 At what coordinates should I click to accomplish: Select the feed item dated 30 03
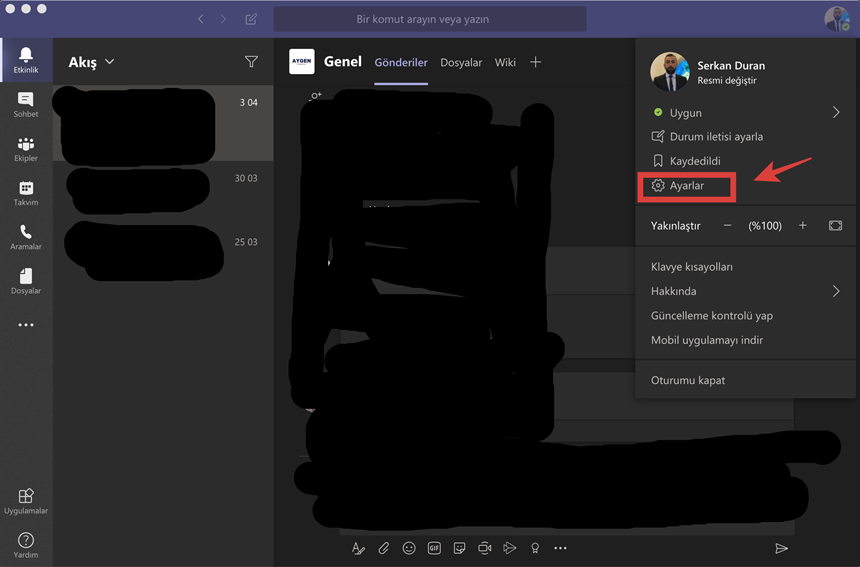point(163,189)
